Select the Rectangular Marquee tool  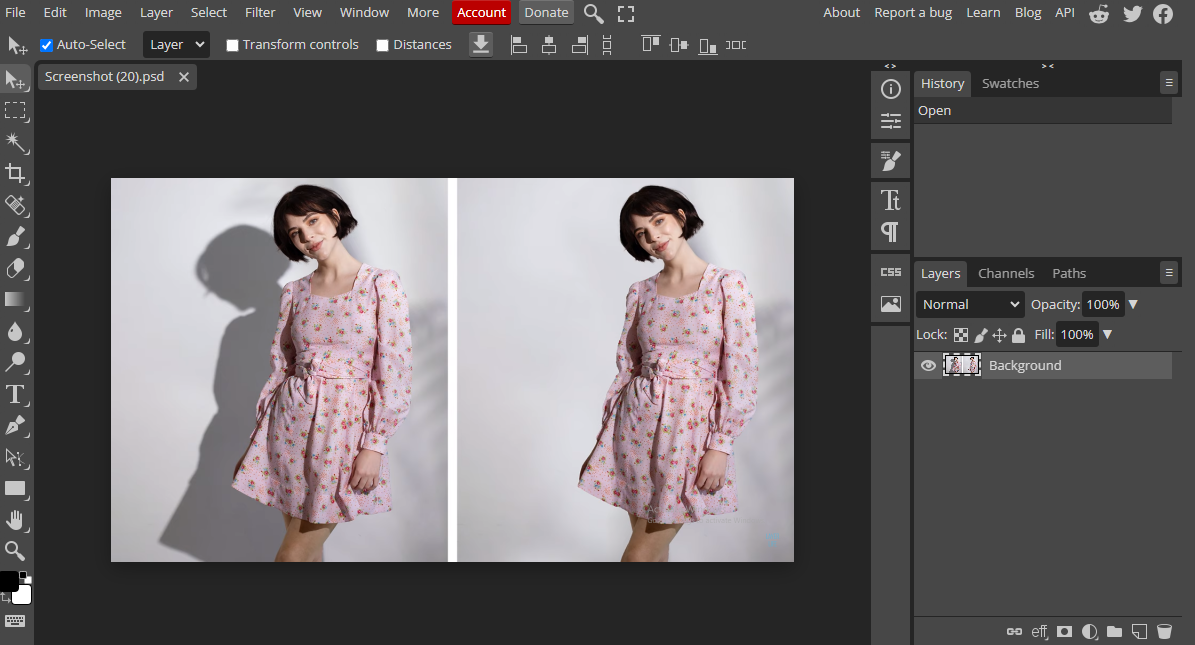pos(16,111)
